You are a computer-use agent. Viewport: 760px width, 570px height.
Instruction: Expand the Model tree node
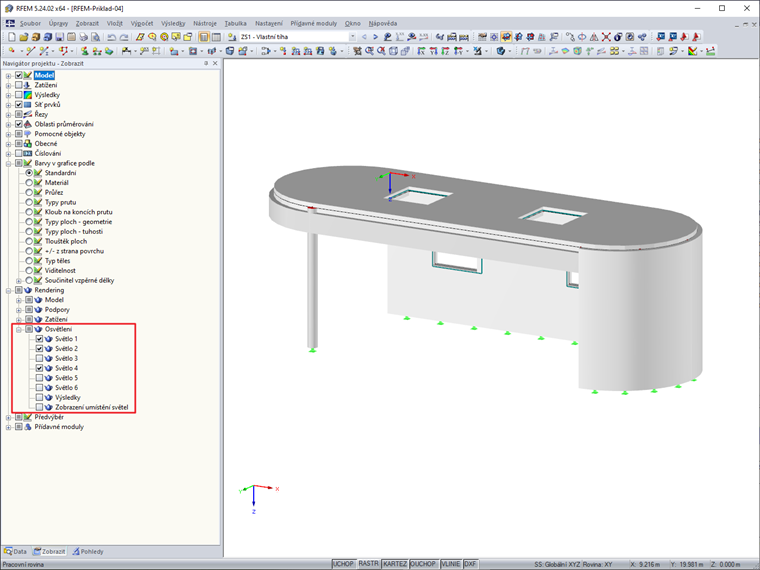click(8, 76)
